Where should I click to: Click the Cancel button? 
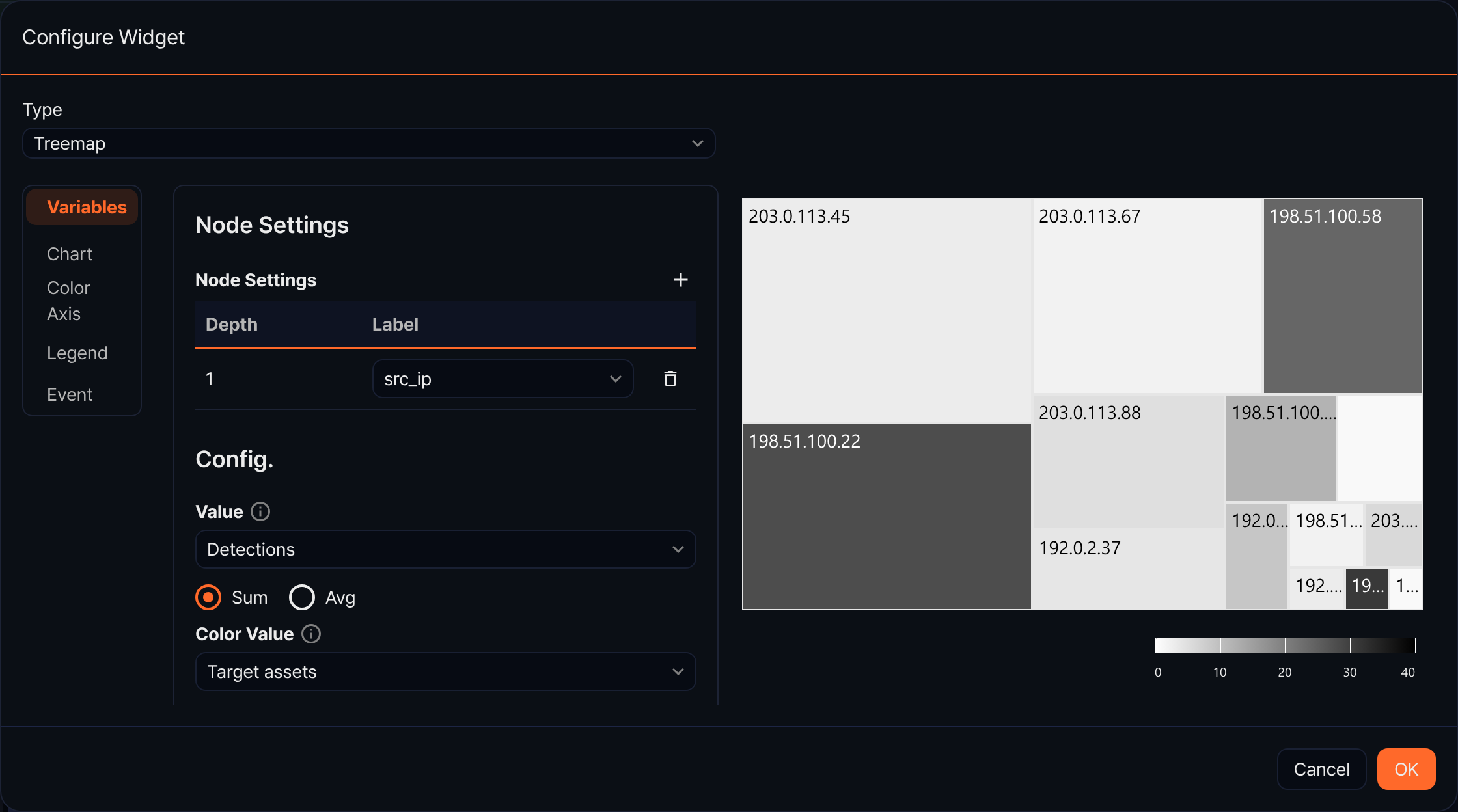pyautogui.click(x=1321, y=769)
